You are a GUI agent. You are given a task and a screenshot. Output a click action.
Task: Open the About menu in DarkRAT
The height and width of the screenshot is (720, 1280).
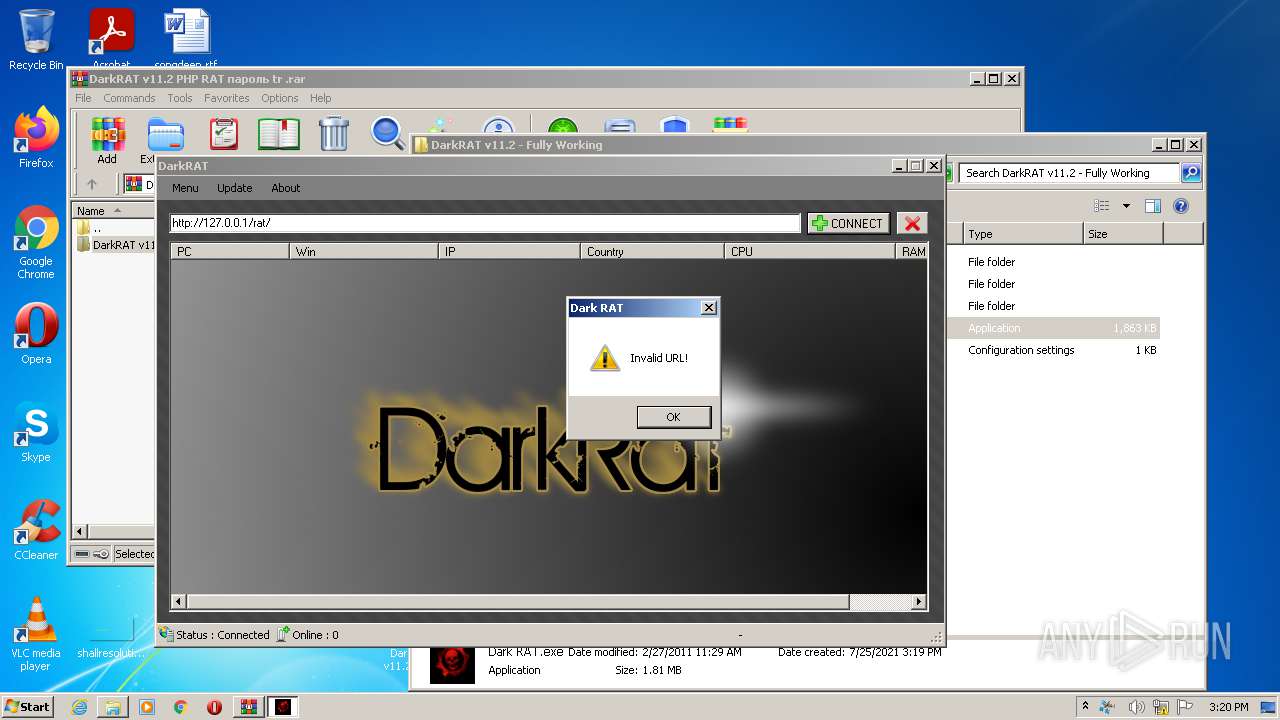point(286,188)
